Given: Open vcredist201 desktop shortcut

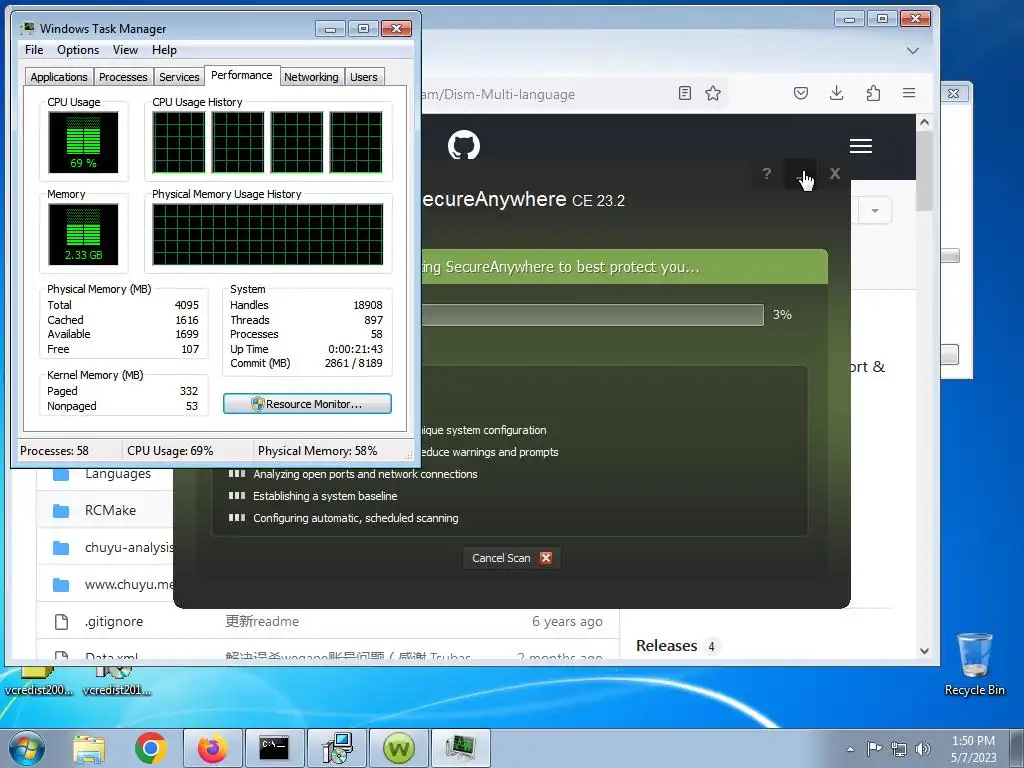Looking at the screenshot, I should pyautogui.click(x=116, y=680).
